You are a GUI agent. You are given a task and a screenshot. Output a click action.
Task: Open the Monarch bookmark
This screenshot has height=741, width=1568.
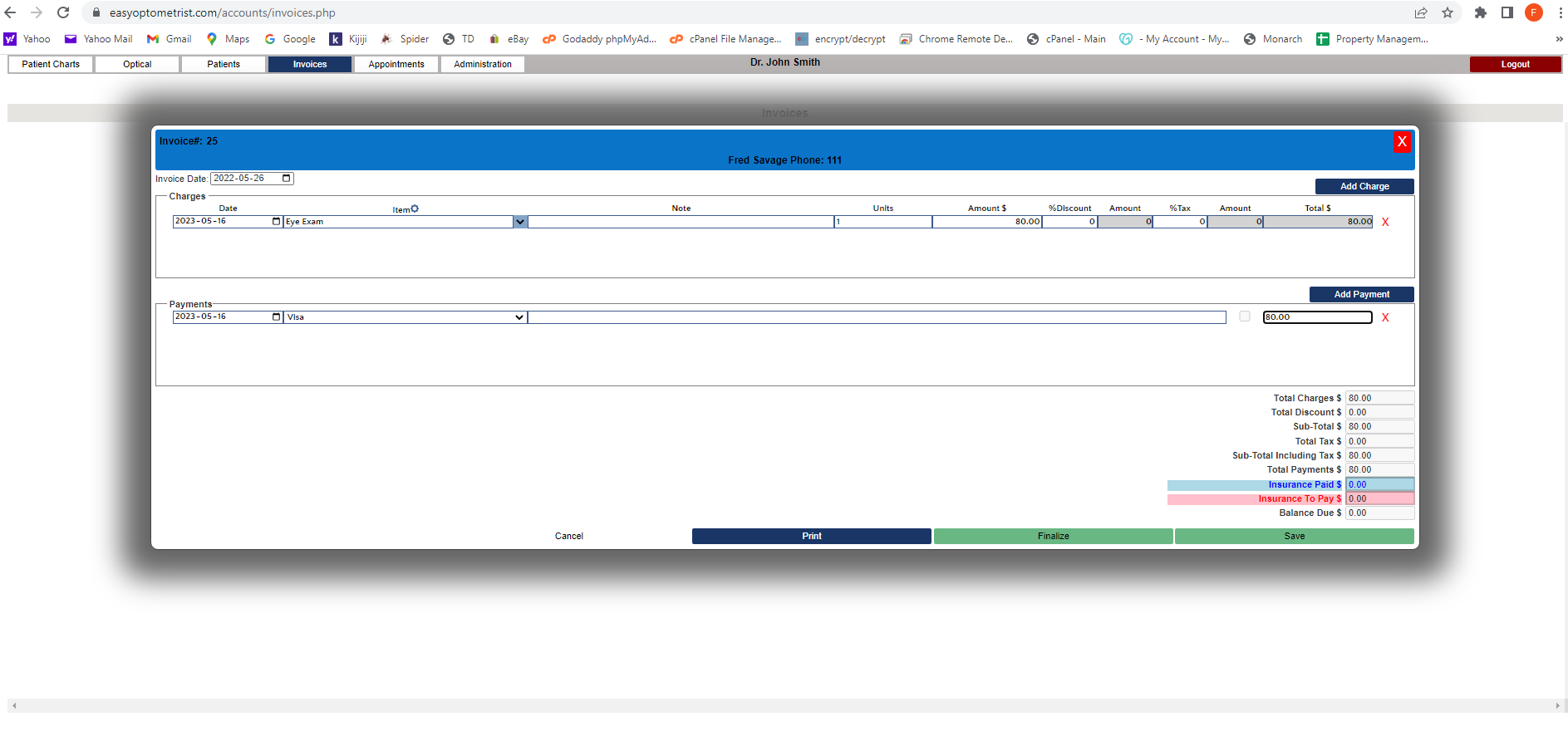click(1273, 39)
